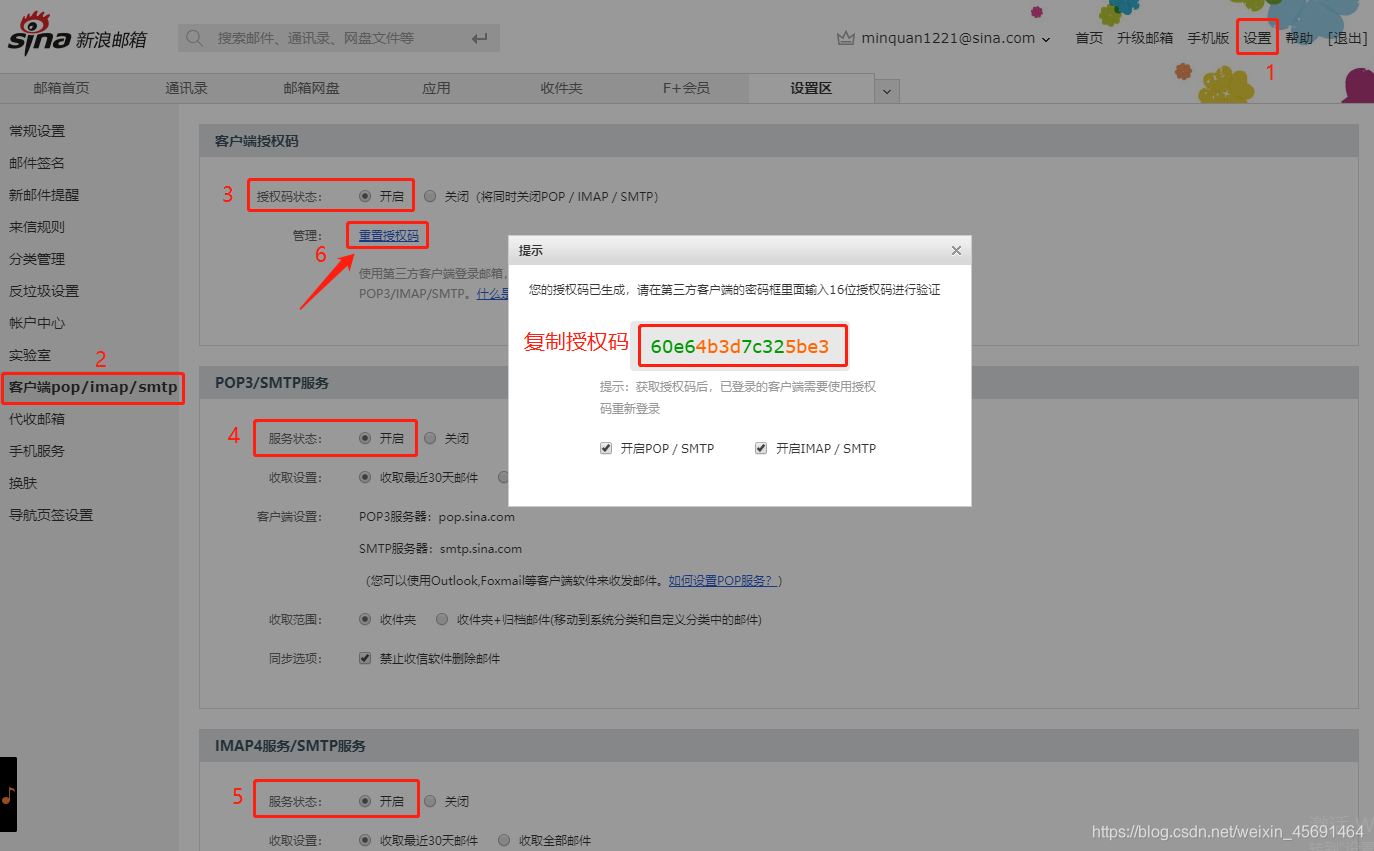Click the minquan1221@sina.com account address
The width and height of the screenshot is (1374, 851).
(x=948, y=38)
